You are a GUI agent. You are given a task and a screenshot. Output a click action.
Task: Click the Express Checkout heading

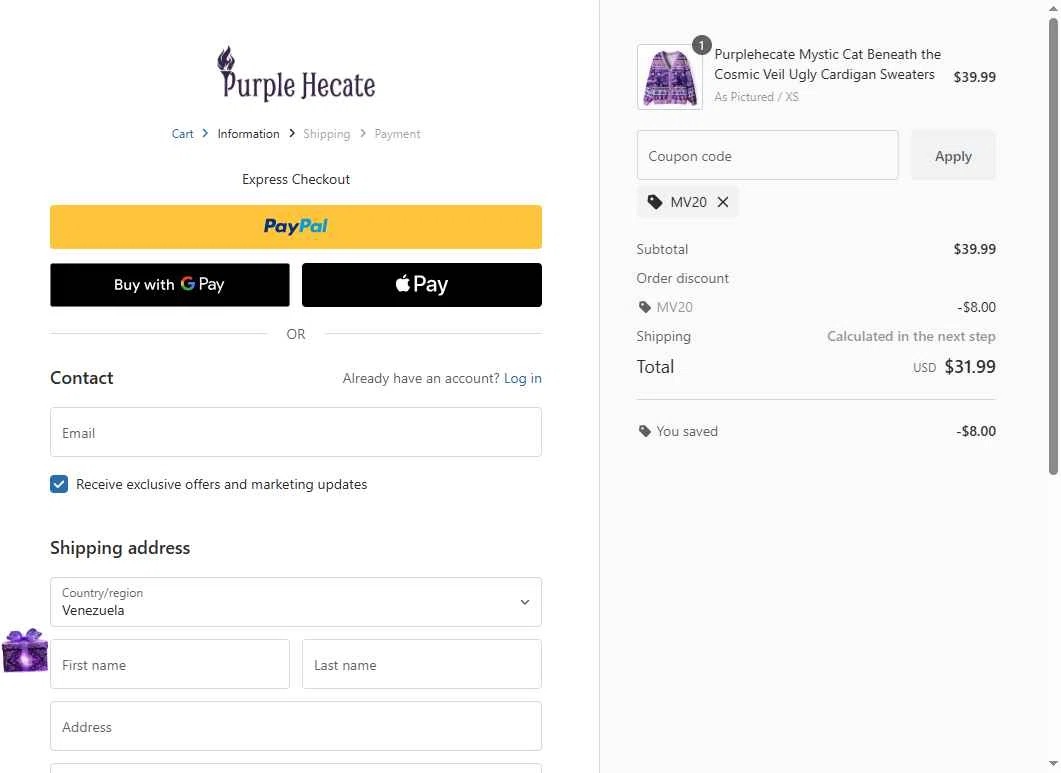tap(296, 179)
